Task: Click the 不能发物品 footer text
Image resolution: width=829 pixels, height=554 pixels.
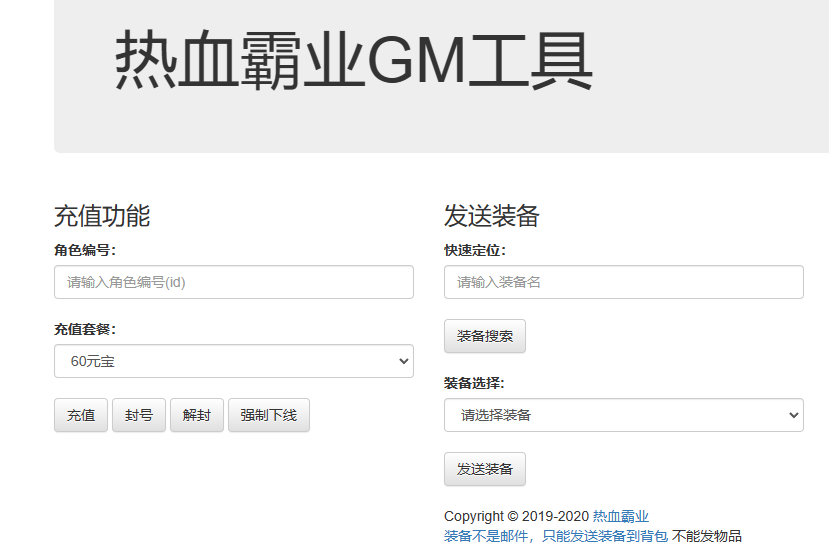Action: coord(707,536)
